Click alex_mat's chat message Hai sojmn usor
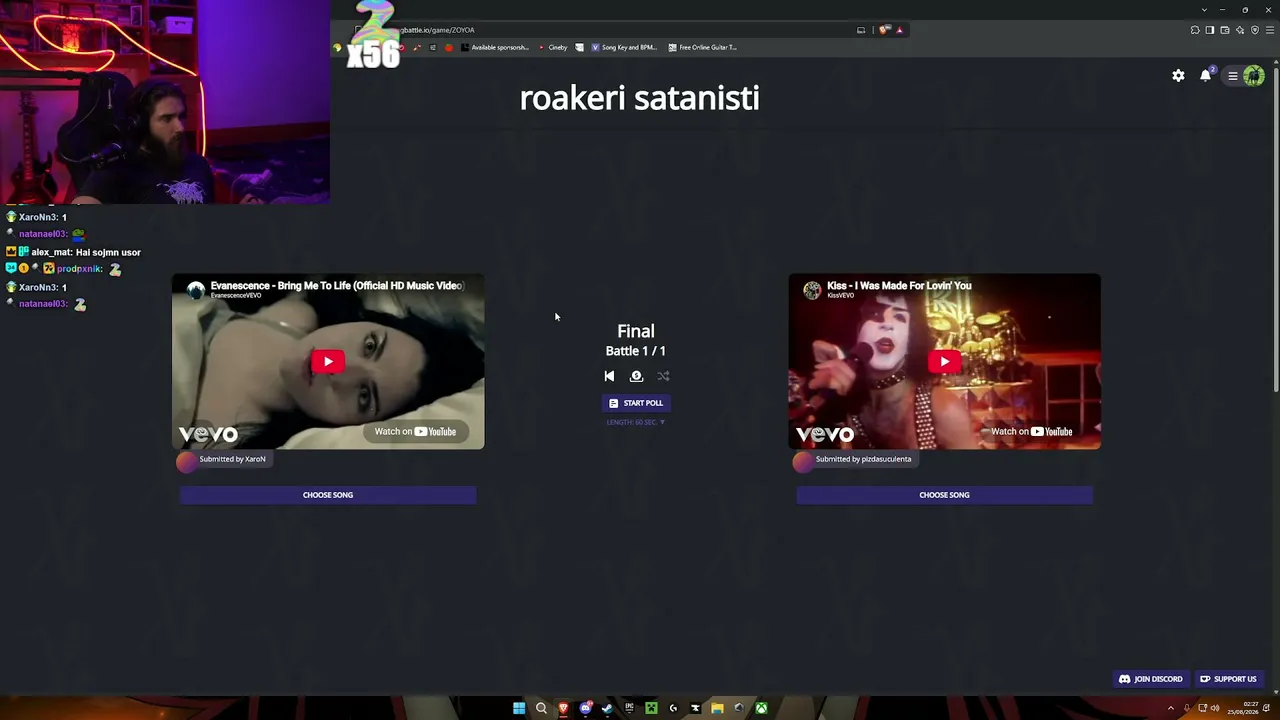 [x=108, y=252]
